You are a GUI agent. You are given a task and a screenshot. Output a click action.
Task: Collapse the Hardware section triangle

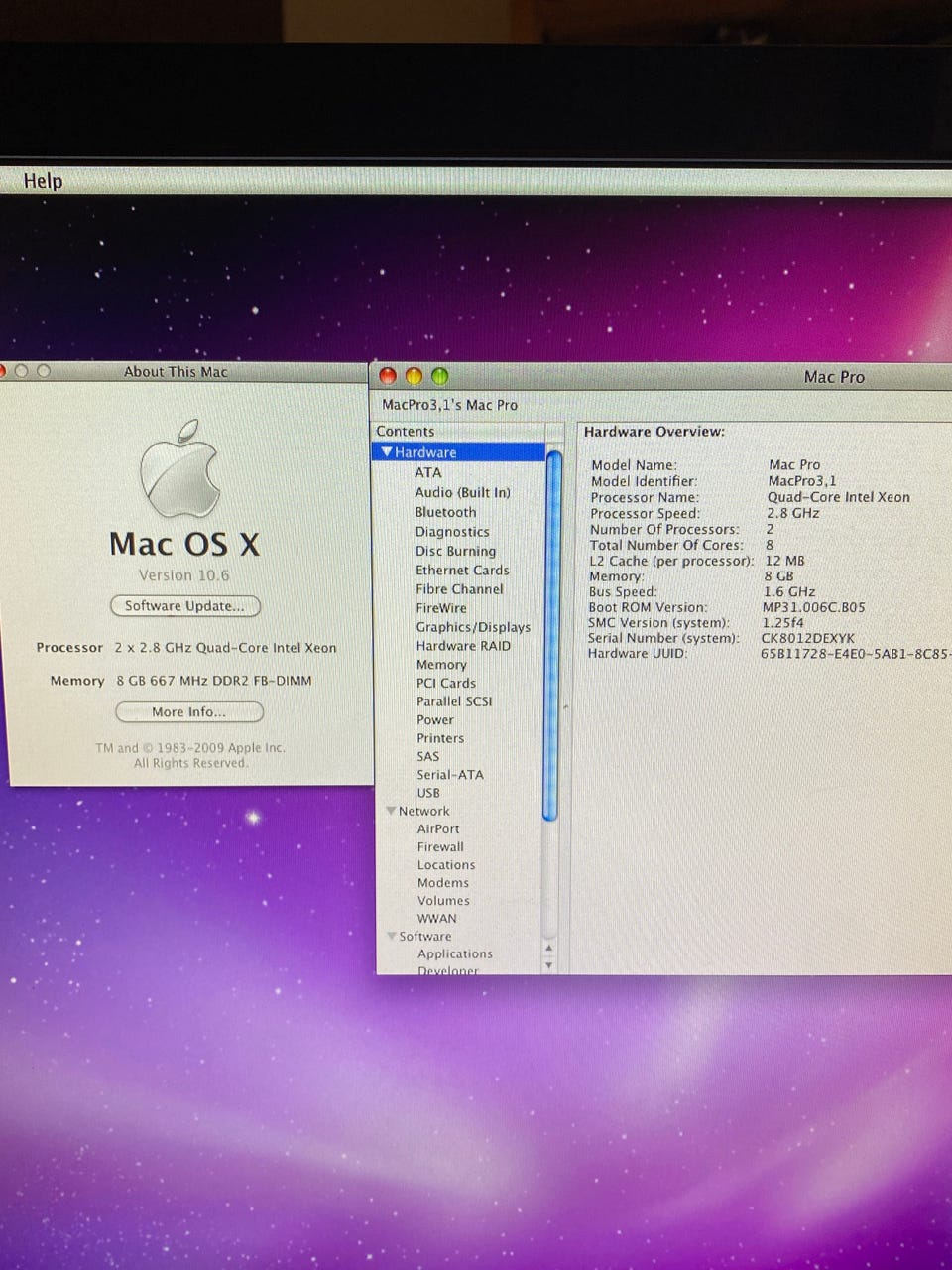[387, 452]
